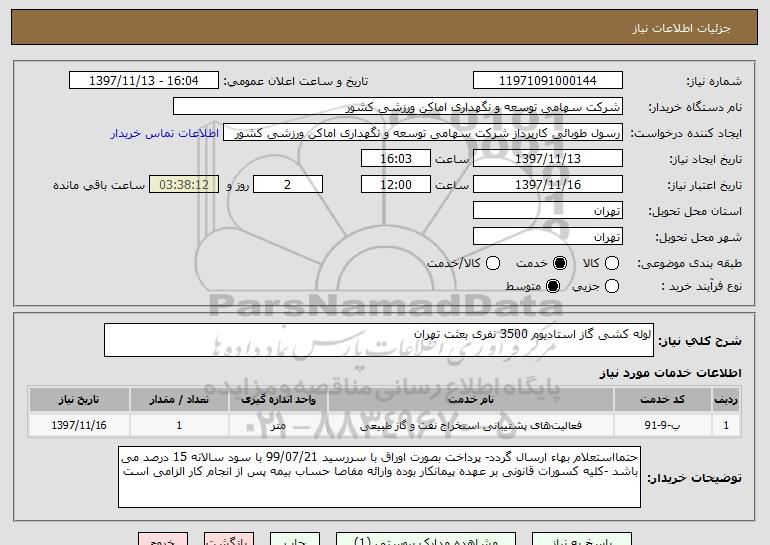Click the creation time field 16:03

396,159
